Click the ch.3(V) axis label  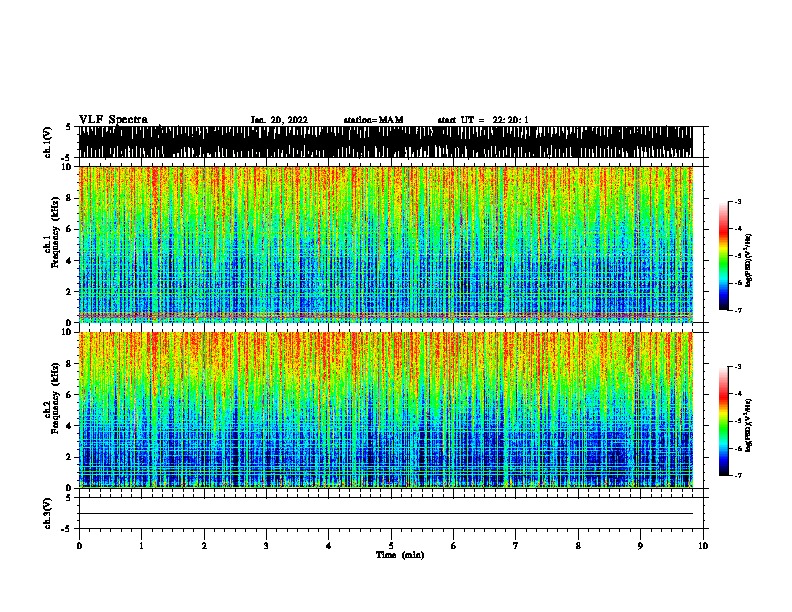48,513
